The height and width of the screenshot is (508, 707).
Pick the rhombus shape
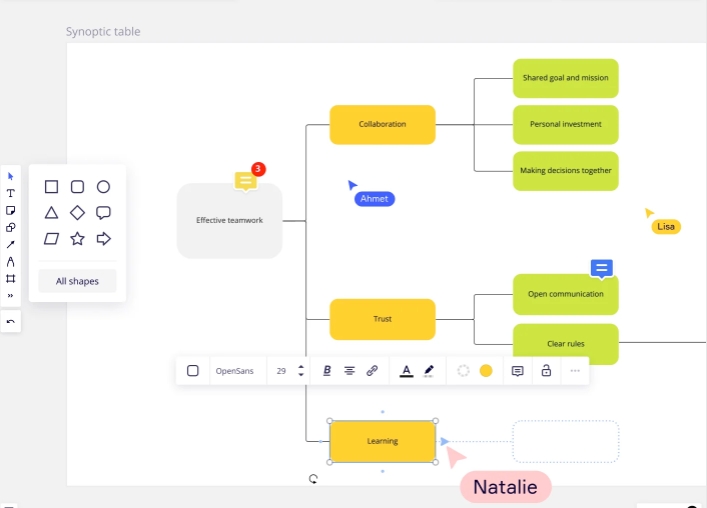[x=77, y=213]
